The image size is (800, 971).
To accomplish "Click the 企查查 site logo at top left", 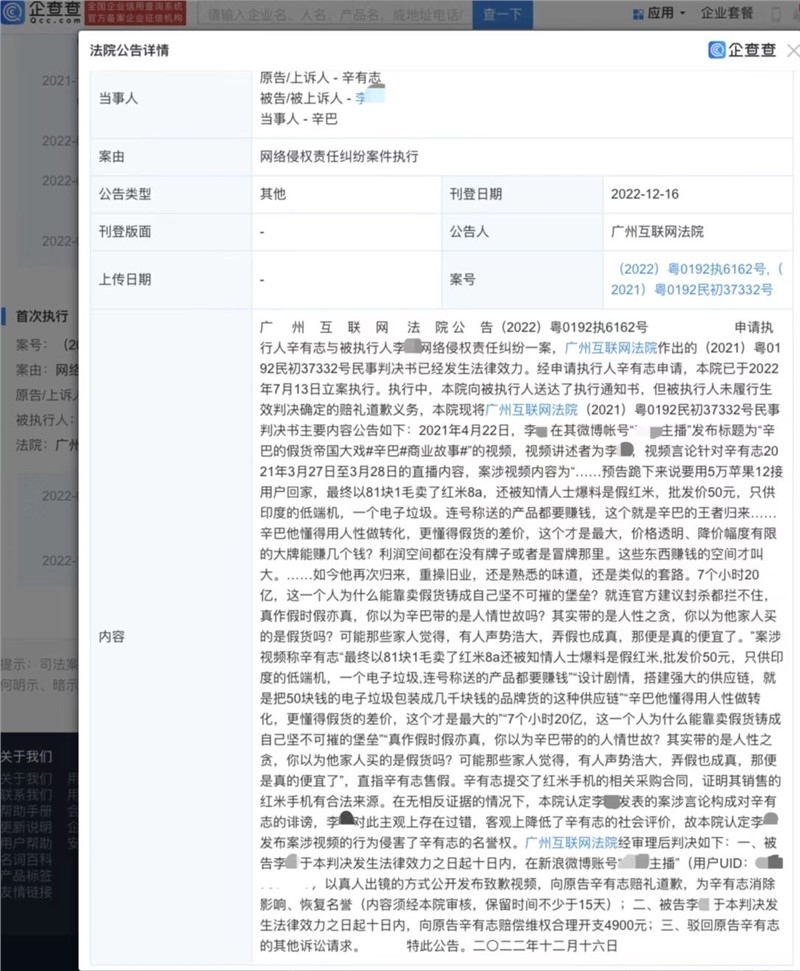I will click(x=41, y=14).
